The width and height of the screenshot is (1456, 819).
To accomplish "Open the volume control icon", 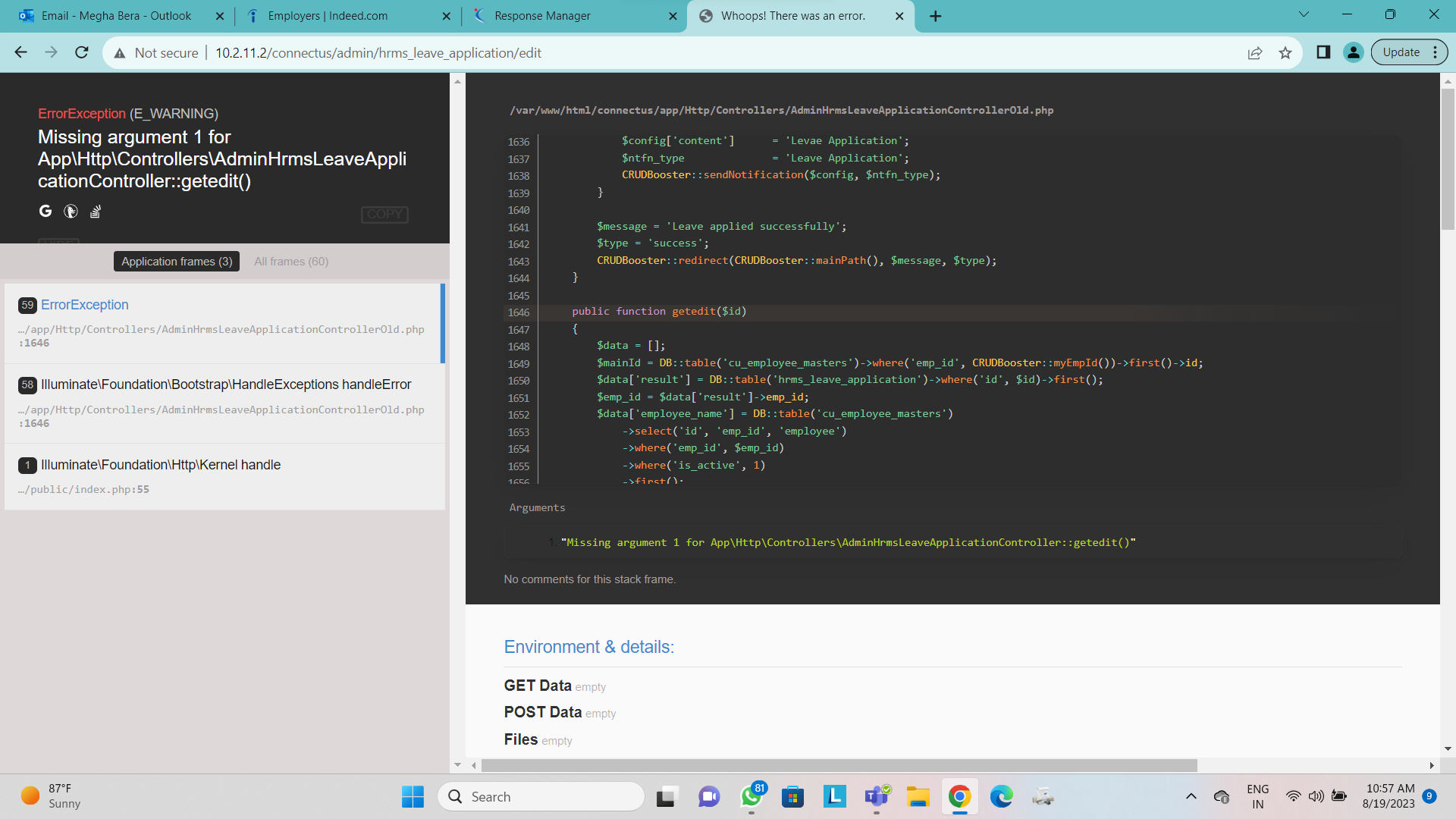I will coord(1316,796).
